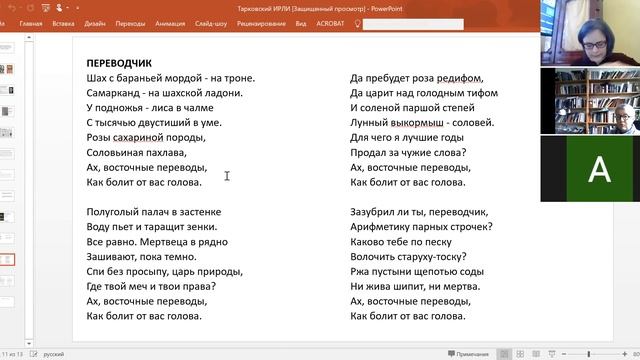
Task: Click slide counter '11 из 13'
Action: pyautogui.click(x=12, y=354)
